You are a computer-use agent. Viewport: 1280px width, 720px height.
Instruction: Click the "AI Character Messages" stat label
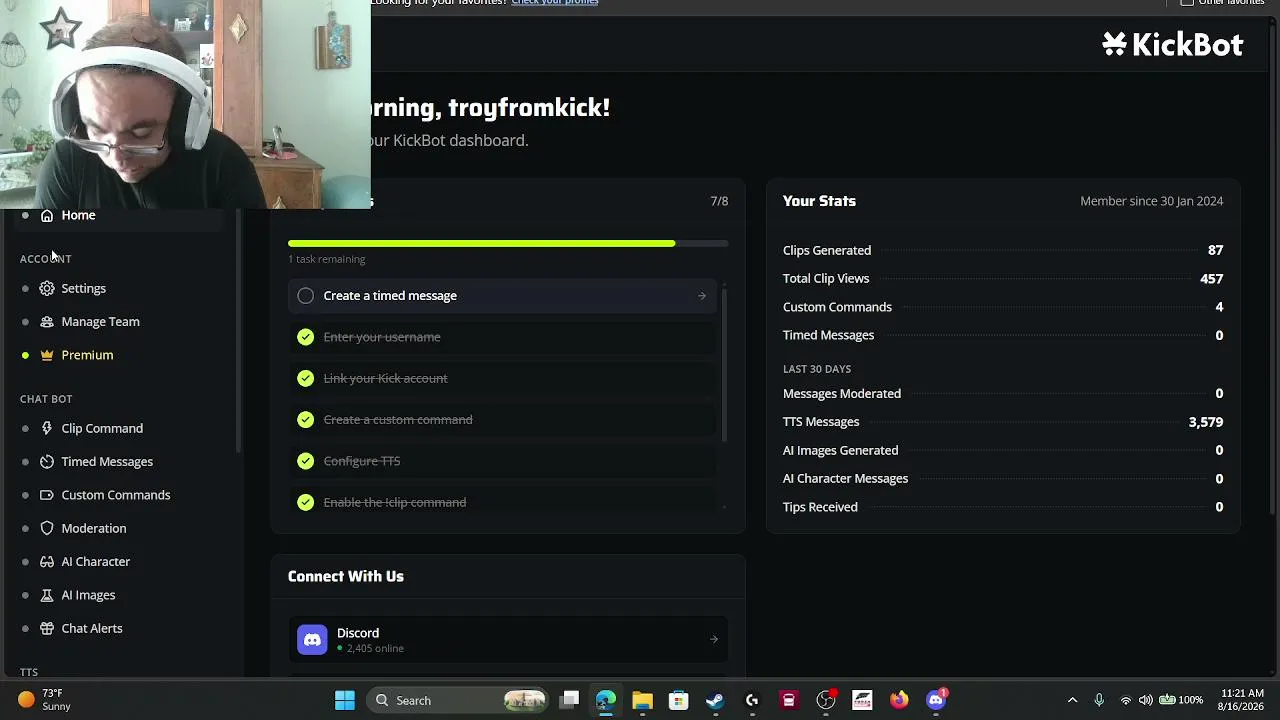click(x=846, y=478)
